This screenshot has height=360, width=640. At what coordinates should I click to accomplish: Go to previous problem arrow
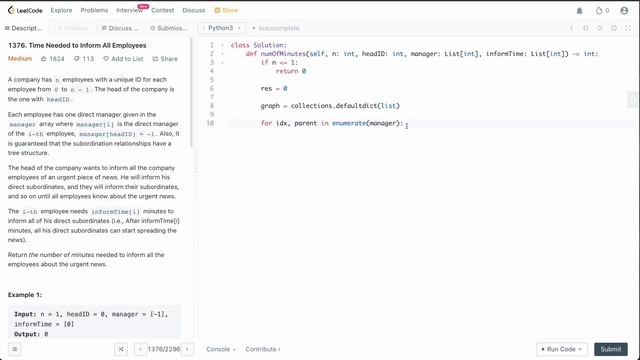click(140, 349)
